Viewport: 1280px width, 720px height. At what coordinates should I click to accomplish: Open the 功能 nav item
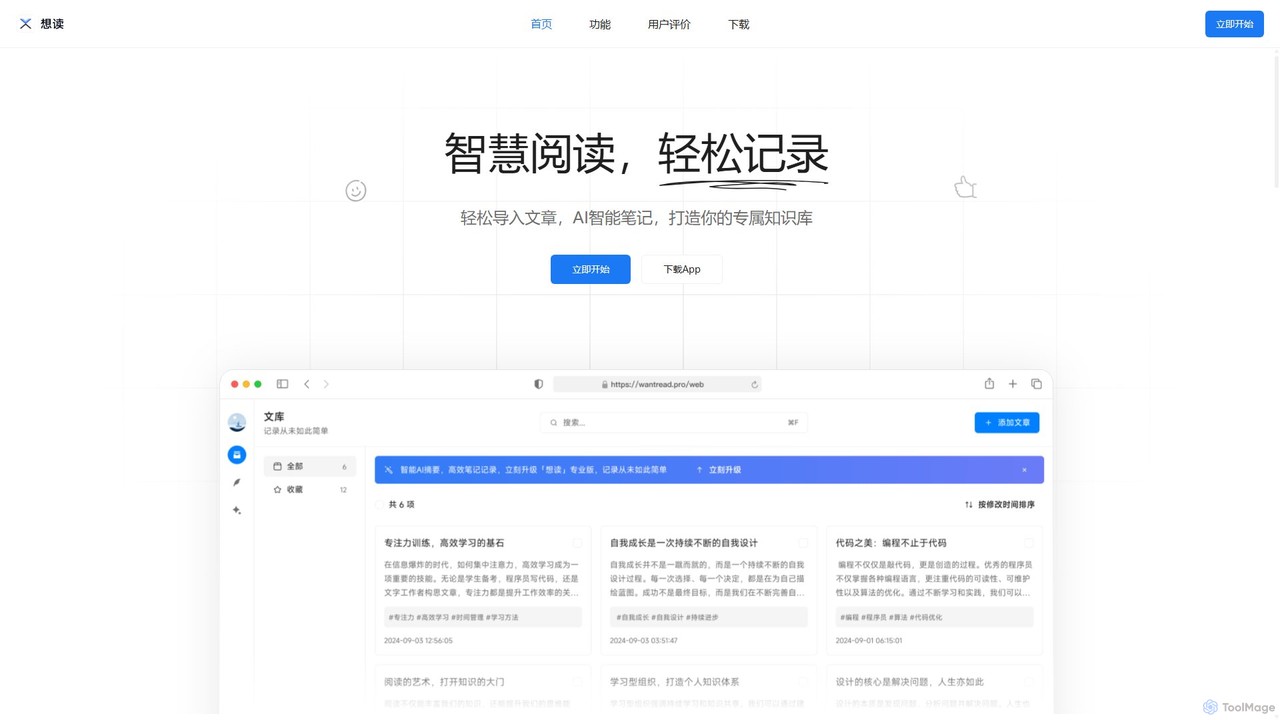click(600, 24)
